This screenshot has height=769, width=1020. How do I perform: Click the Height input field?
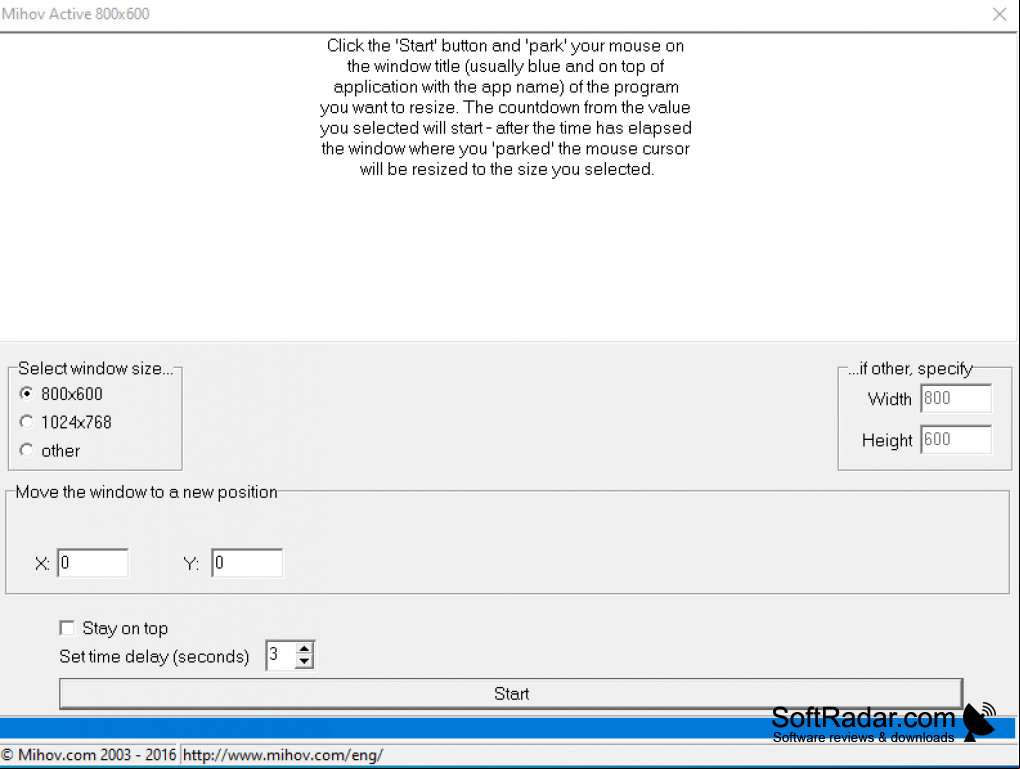(x=956, y=440)
